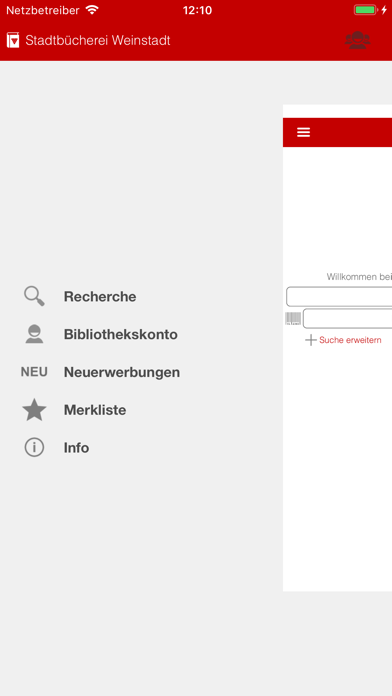Tap the hamburger menu icon

(x=304, y=132)
